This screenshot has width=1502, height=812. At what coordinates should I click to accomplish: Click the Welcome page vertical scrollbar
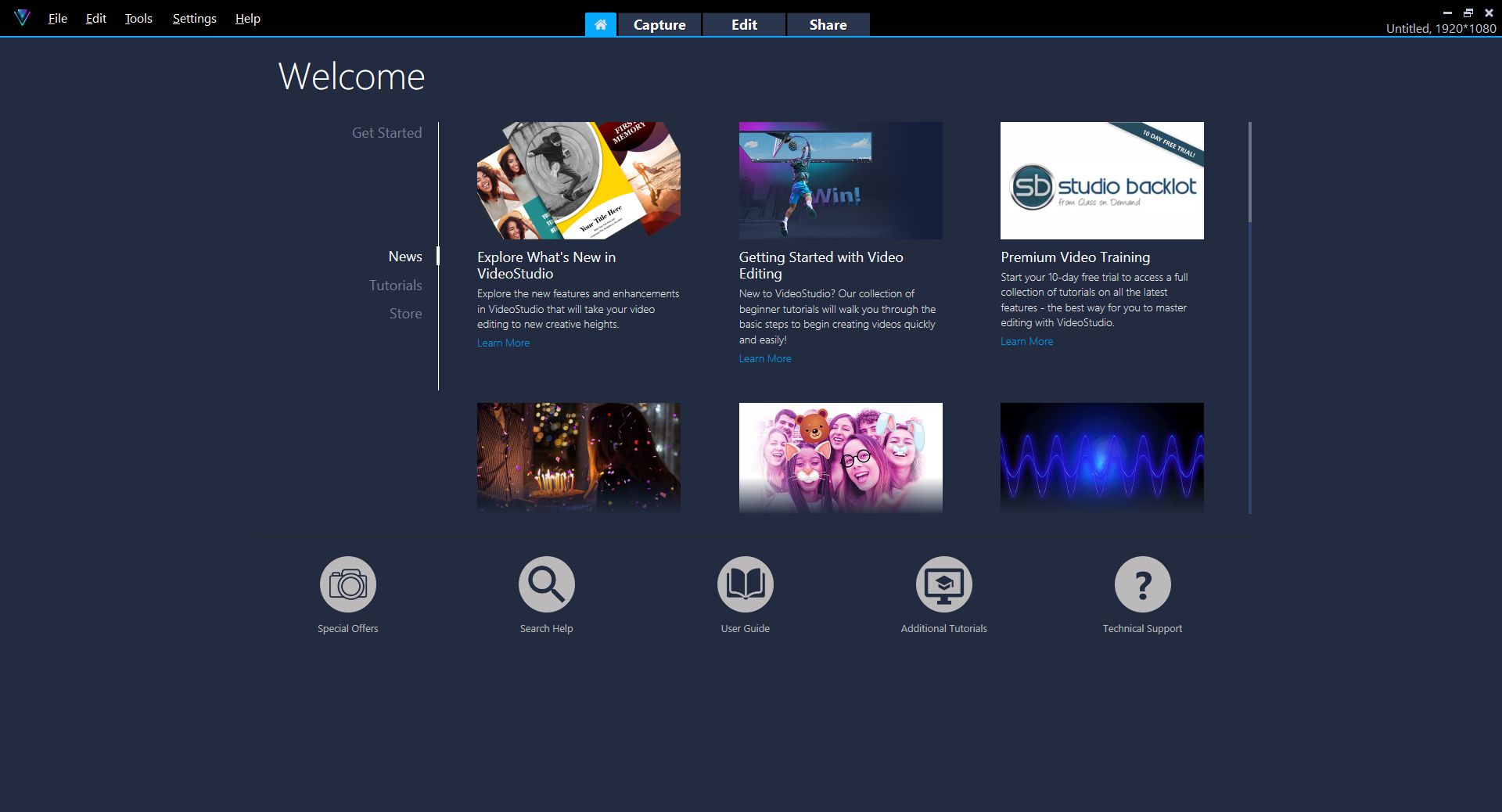(x=1249, y=172)
